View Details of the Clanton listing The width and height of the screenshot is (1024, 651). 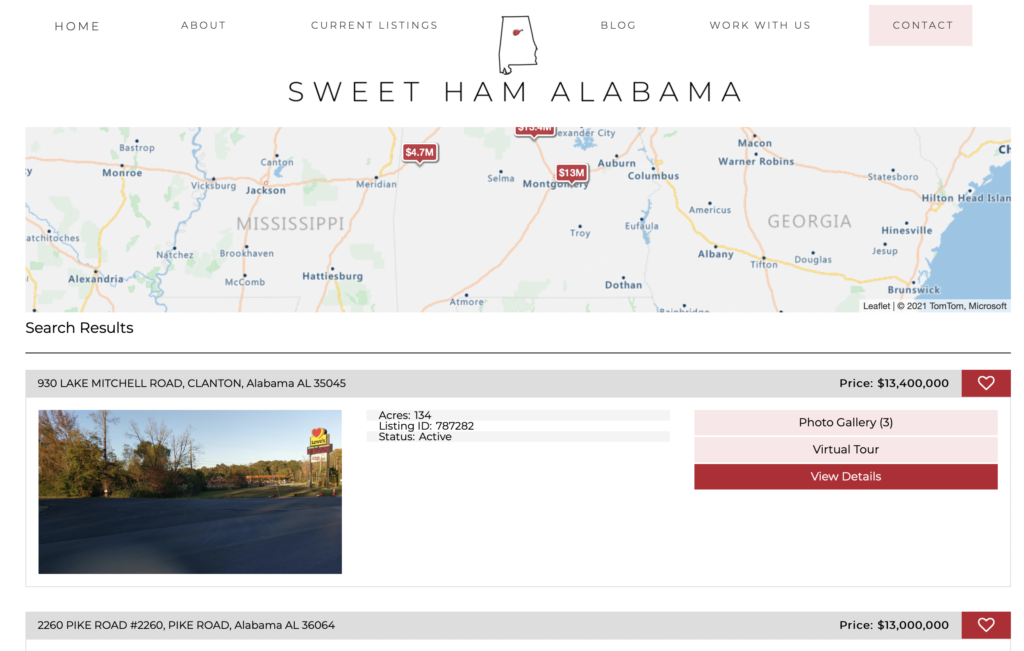point(846,477)
